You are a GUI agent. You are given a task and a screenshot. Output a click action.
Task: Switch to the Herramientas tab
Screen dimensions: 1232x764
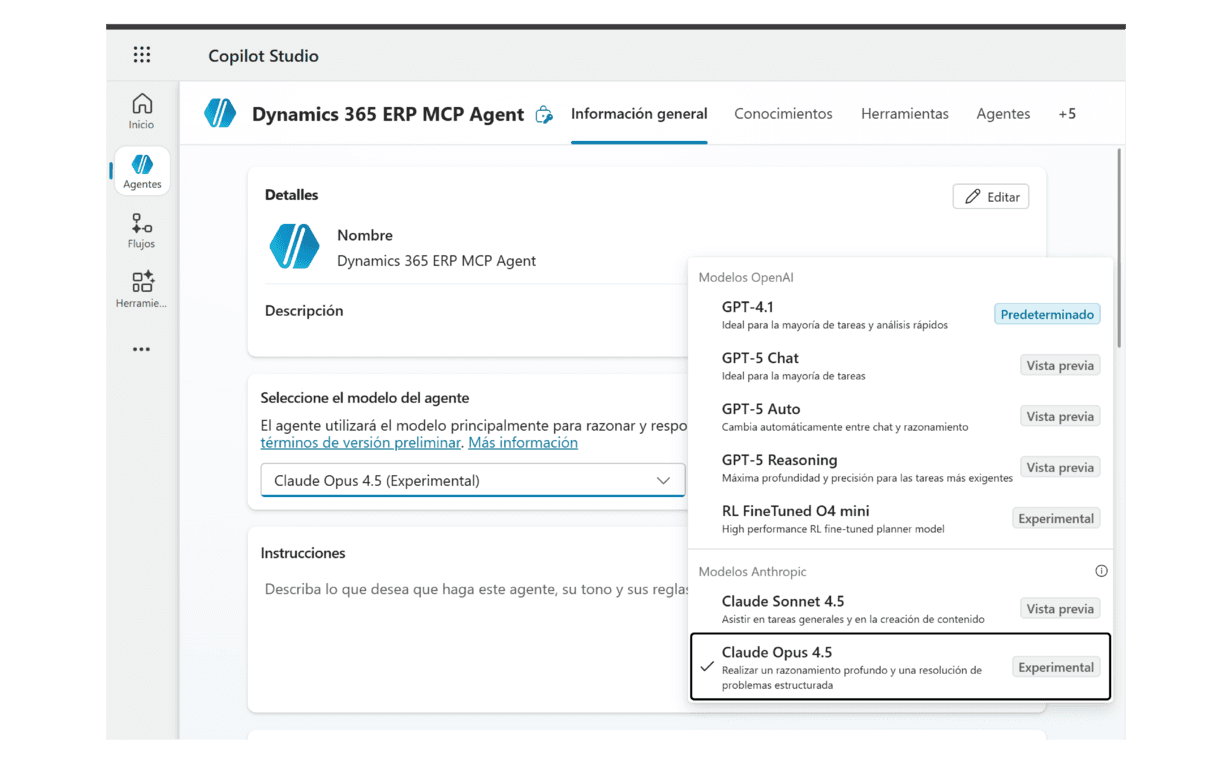904,114
